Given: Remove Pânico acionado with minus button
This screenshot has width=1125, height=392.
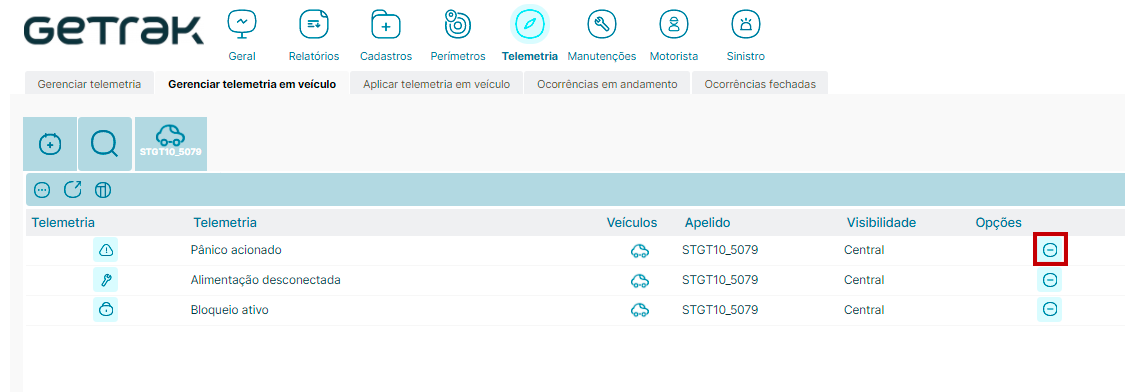Looking at the screenshot, I should click(x=1050, y=250).
